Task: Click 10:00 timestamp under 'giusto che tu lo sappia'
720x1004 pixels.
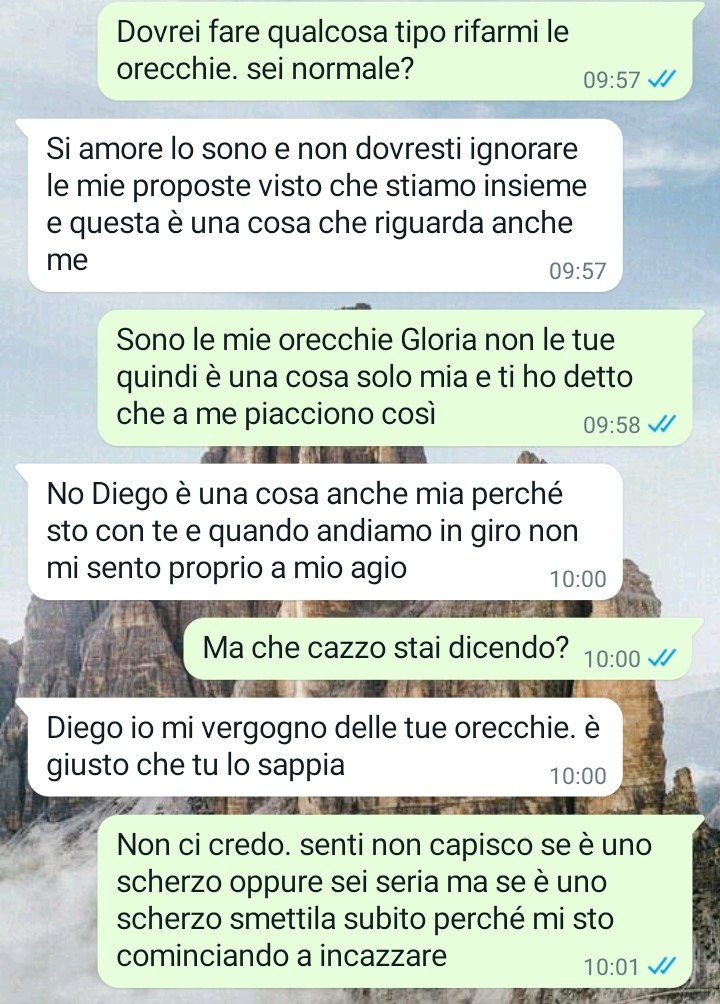Action: coord(578,775)
